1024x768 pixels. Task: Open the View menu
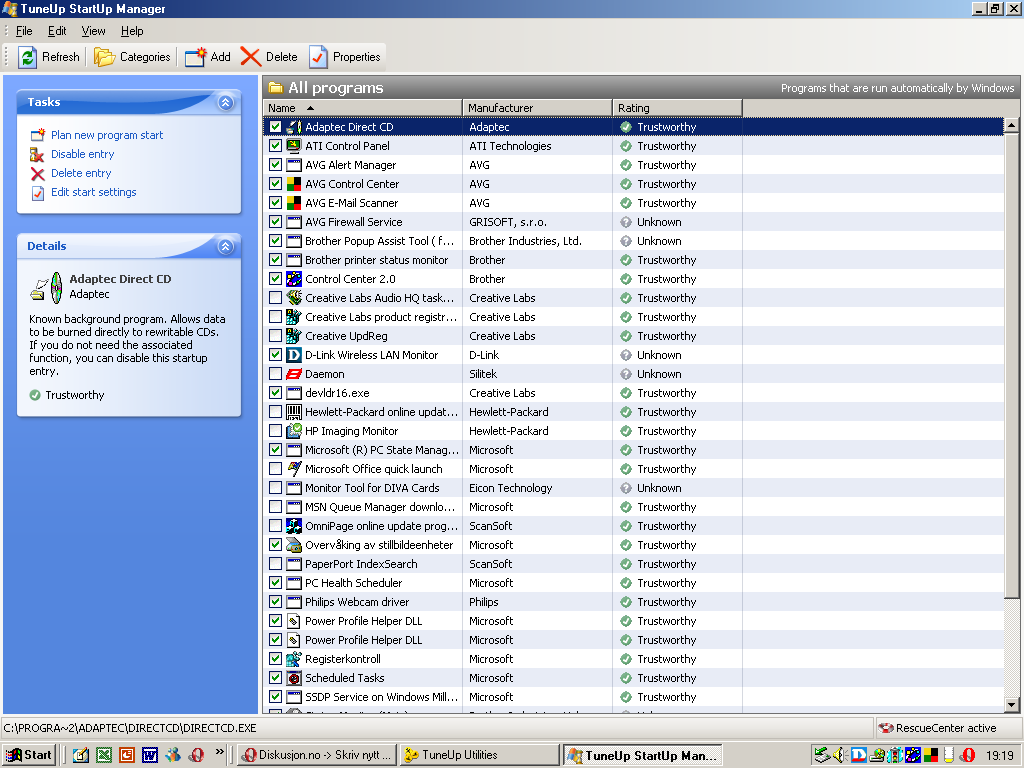93,31
